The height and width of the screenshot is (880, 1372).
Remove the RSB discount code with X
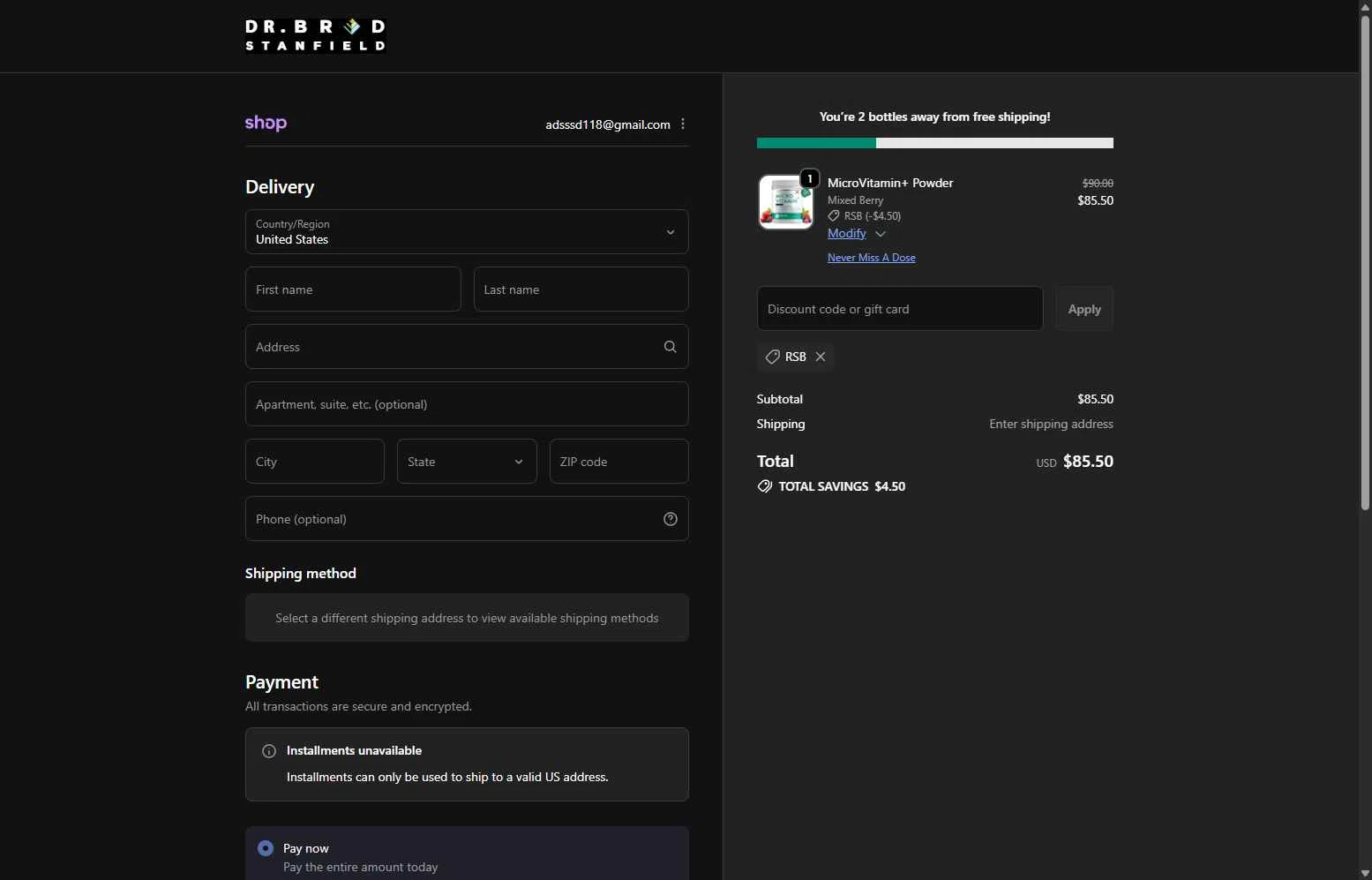pos(821,357)
